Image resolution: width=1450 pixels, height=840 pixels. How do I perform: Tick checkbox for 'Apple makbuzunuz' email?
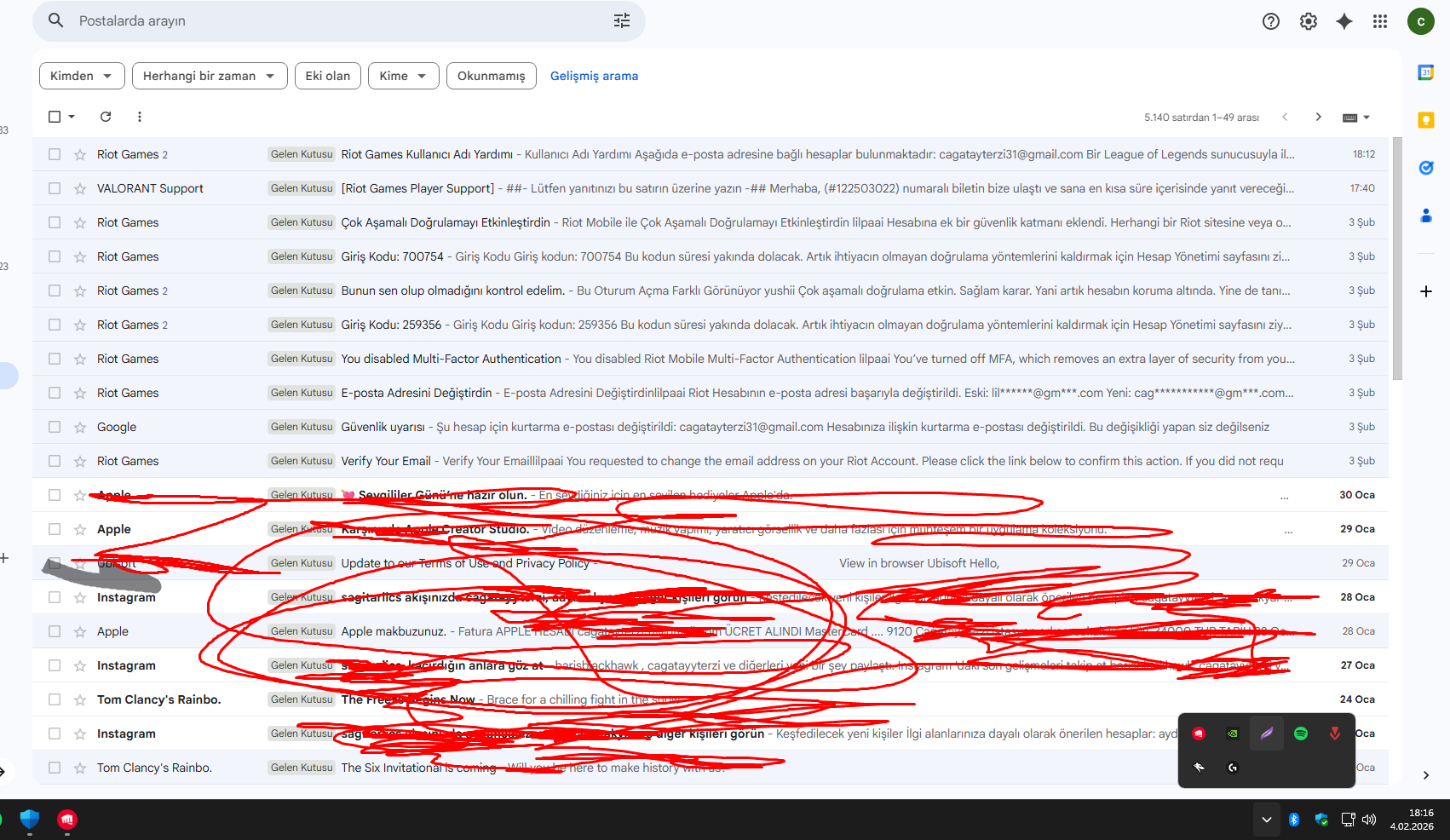[x=55, y=631]
